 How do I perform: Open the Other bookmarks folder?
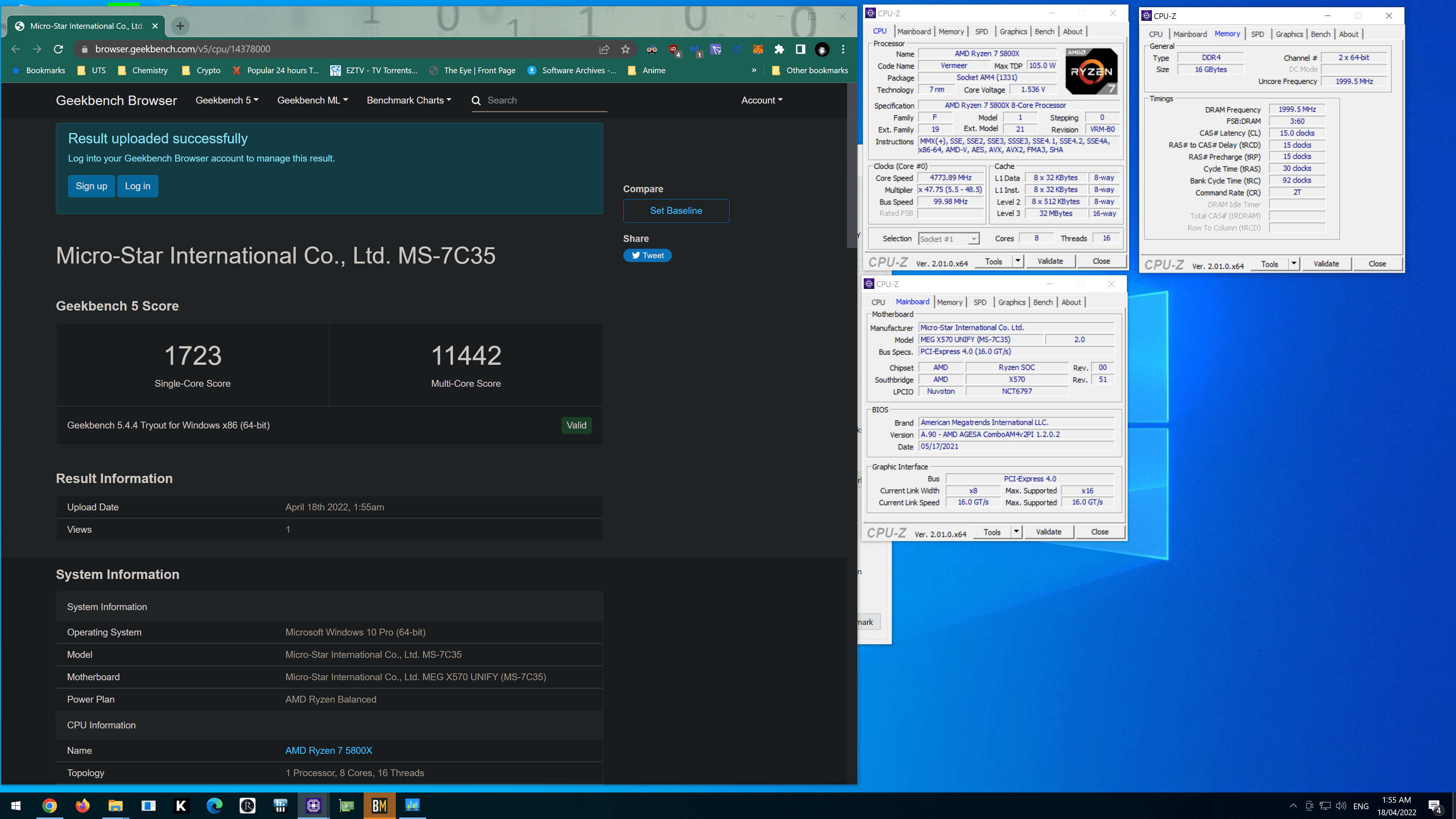point(810,70)
